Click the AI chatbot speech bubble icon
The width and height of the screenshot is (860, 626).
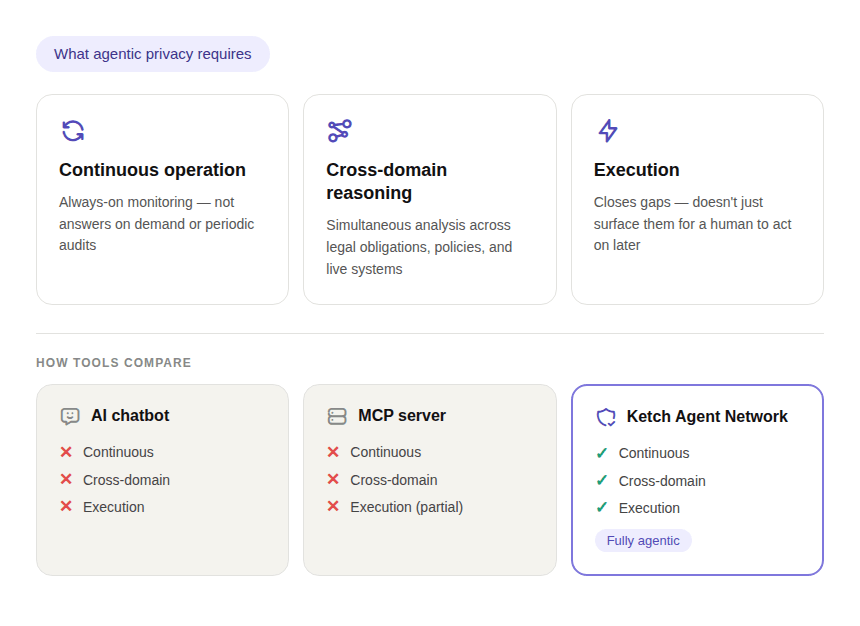pyautogui.click(x=70, y=416)
